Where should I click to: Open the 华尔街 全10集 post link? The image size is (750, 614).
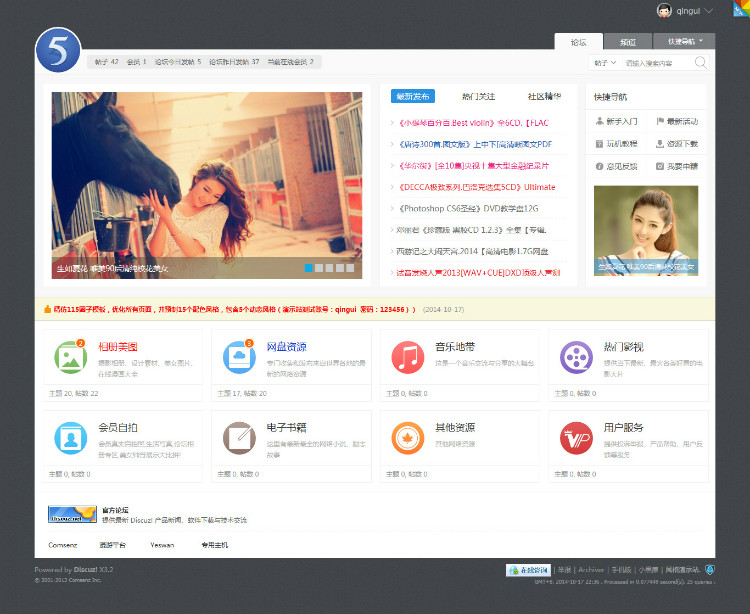pos(474,165)
